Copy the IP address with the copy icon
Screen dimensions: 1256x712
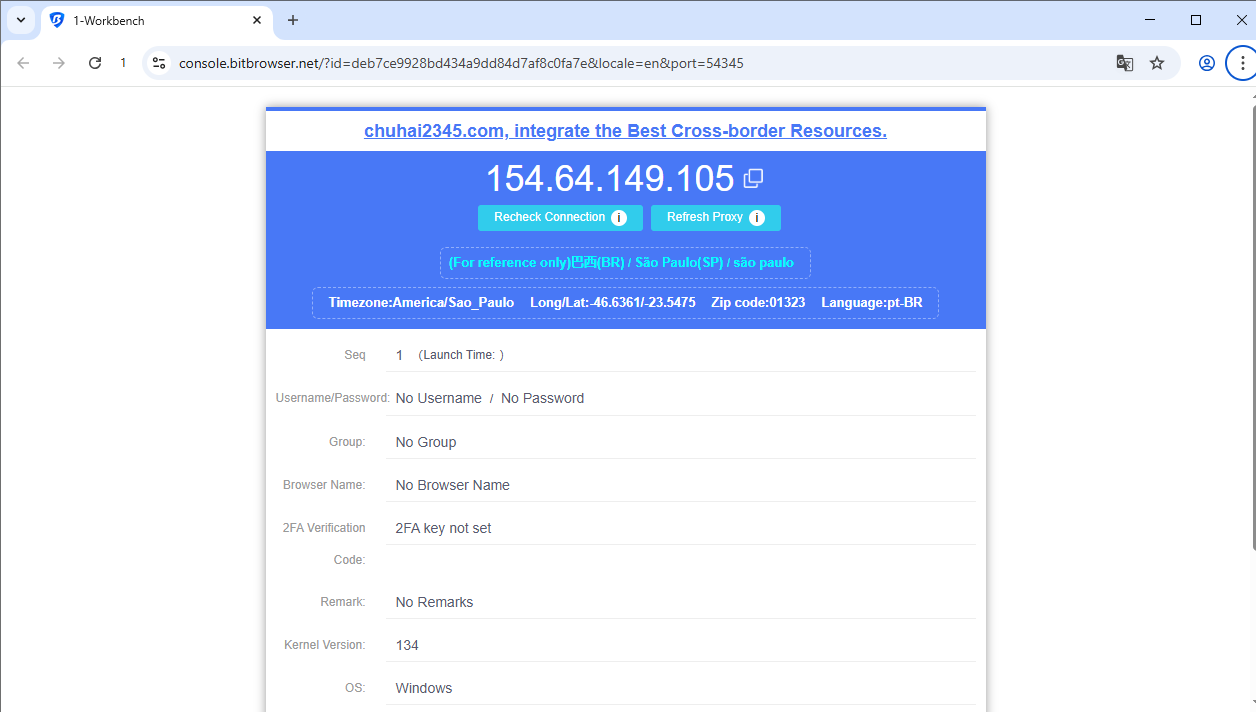(754, 179)
